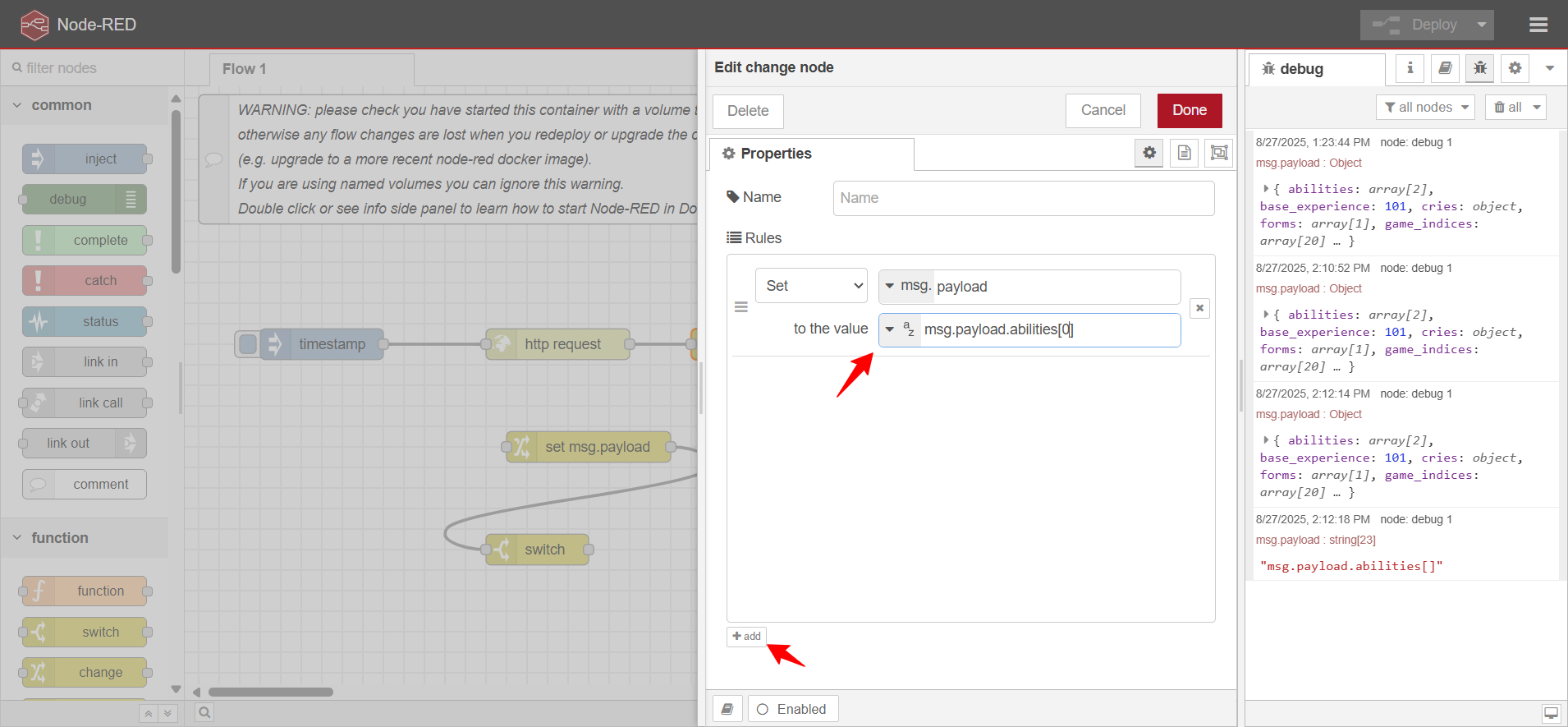Screen dimensions: 1568x727
Task: Click the palette vertical scrollbar
Action: 176,193
